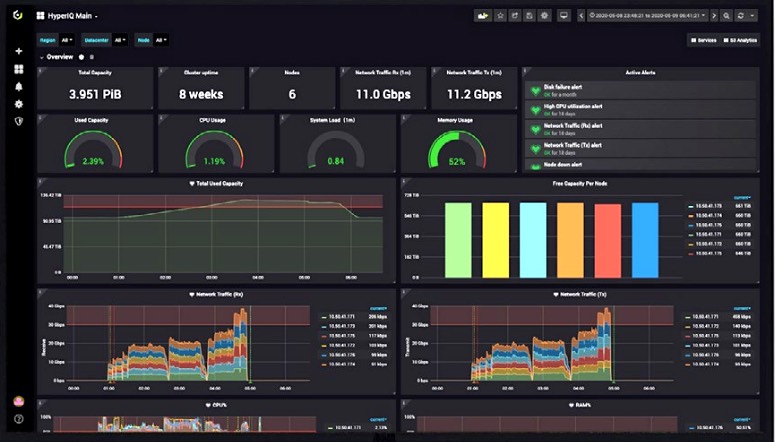This screenshot has width=775, height=442.
Task: Click the Share dashboard icon
Action: [514, 16]
